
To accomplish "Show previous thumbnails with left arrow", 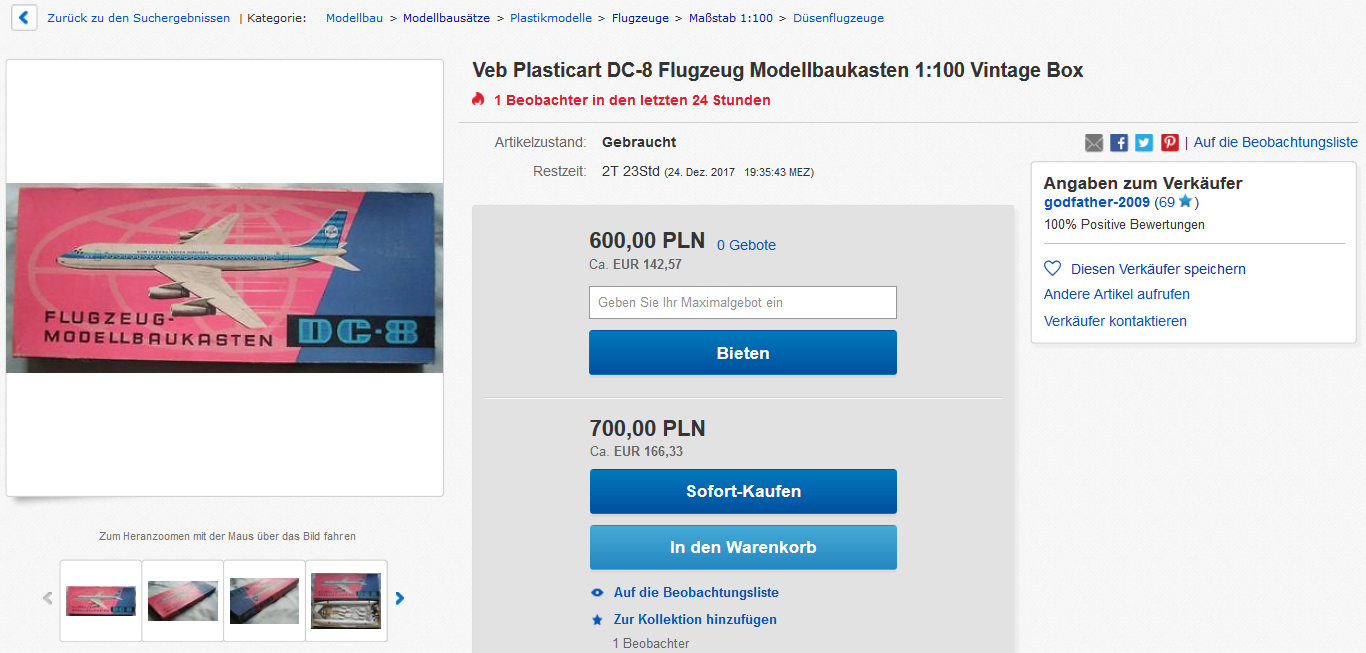I will 47,599.
